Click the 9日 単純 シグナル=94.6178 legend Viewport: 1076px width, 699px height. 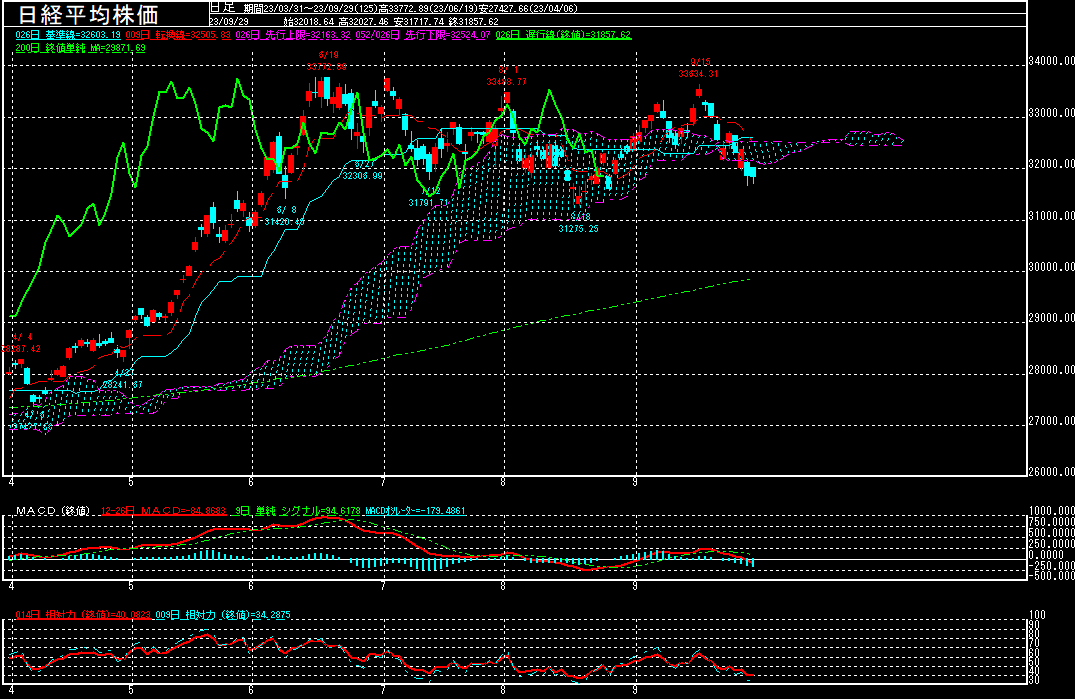298,511
